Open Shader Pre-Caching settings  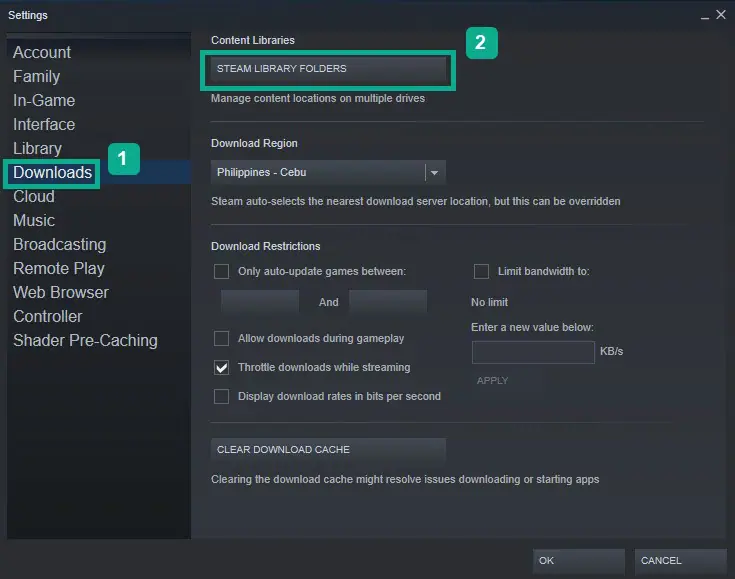tap(85, 340)
